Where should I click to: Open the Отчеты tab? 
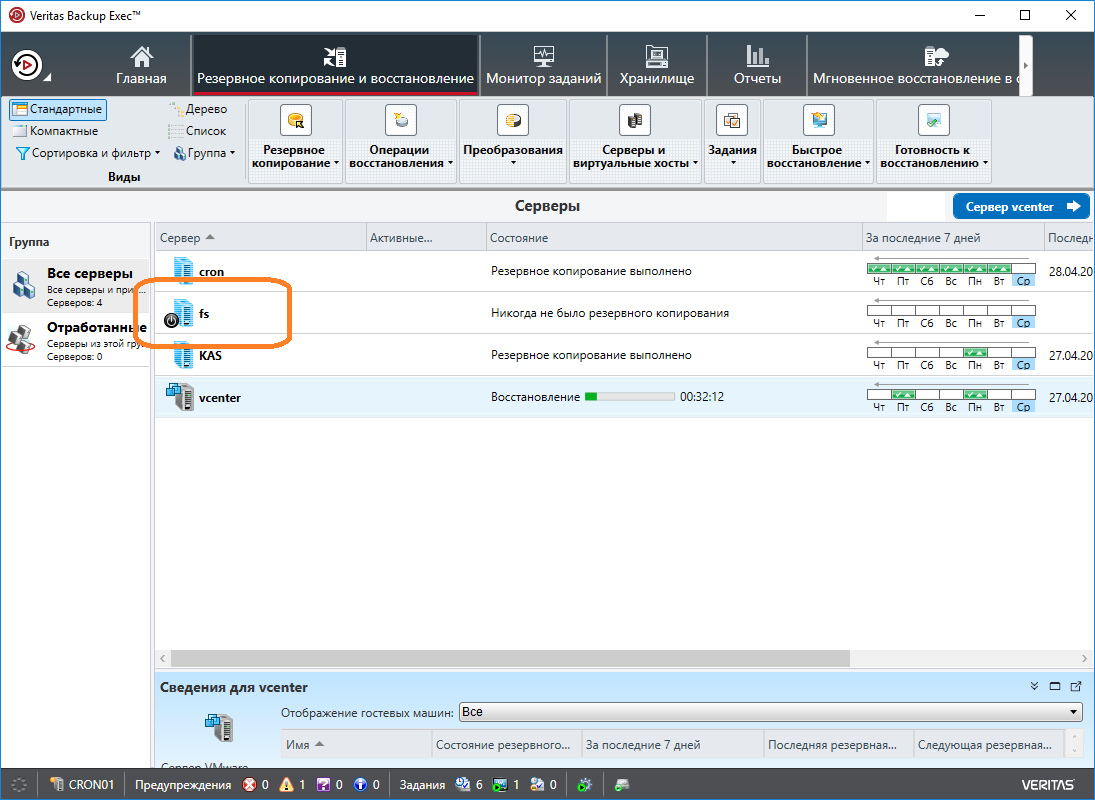(x=757, y=66)
